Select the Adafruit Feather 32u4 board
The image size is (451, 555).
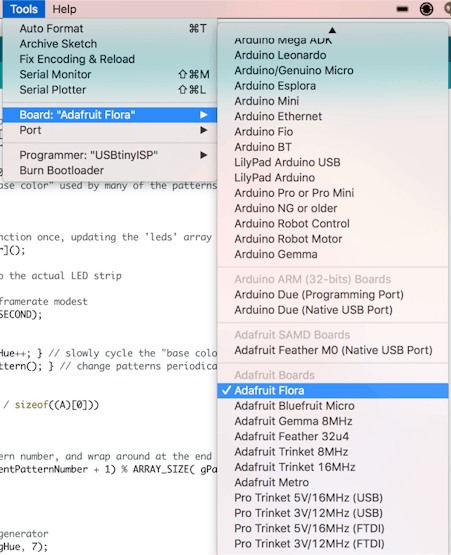333,436
